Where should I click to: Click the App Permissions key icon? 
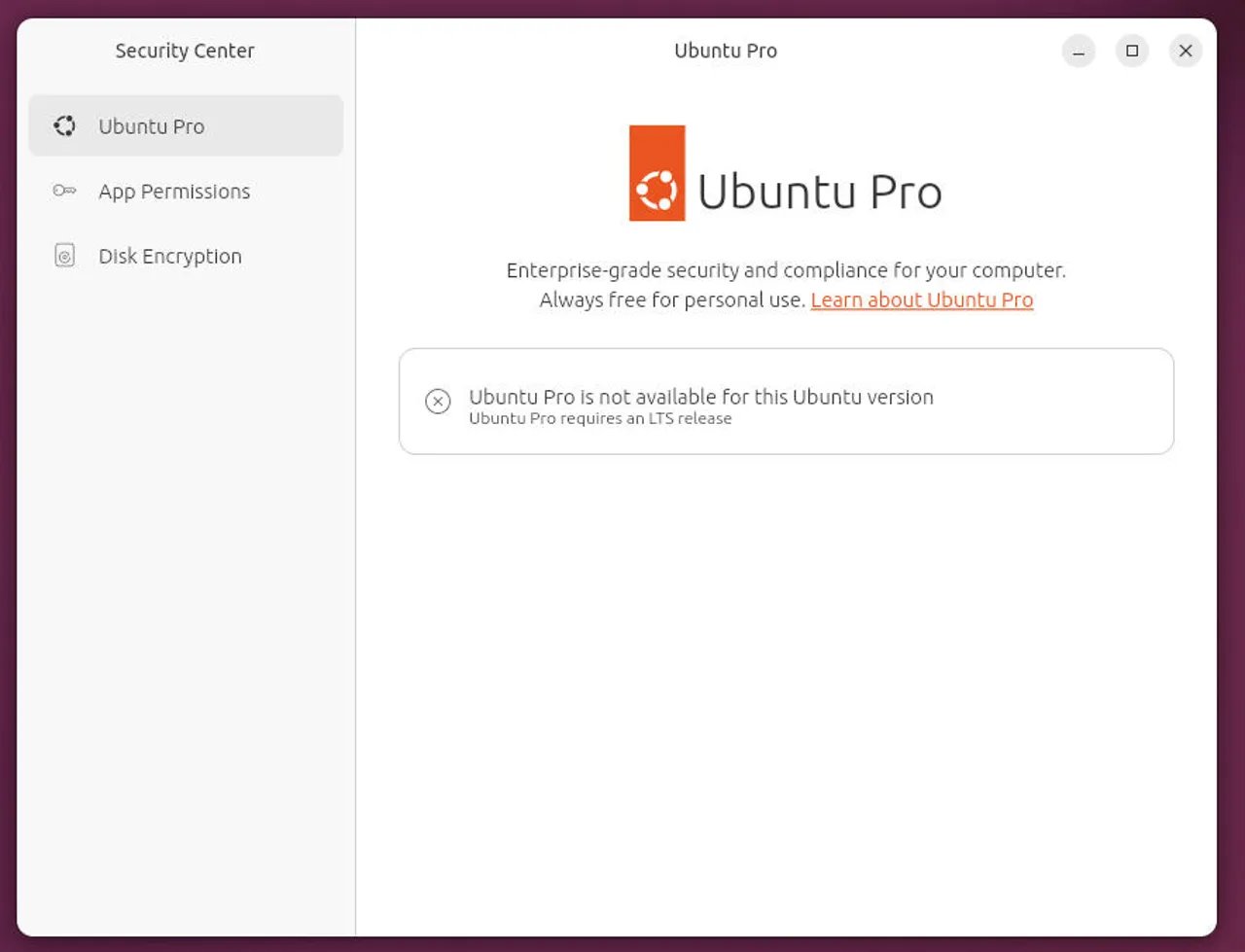tap(64, 191)
